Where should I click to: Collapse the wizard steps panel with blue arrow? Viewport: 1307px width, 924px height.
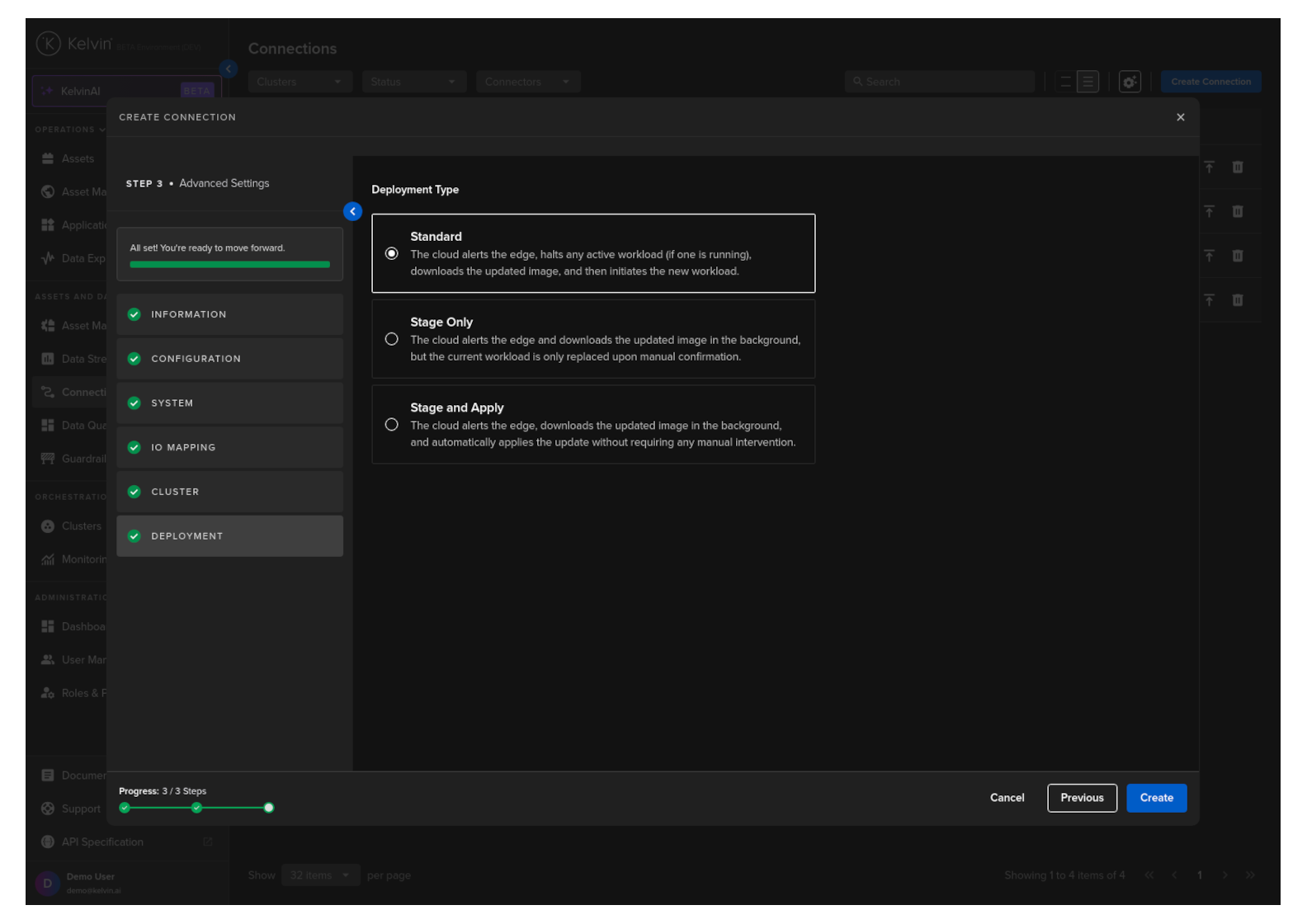click(352, 212)
